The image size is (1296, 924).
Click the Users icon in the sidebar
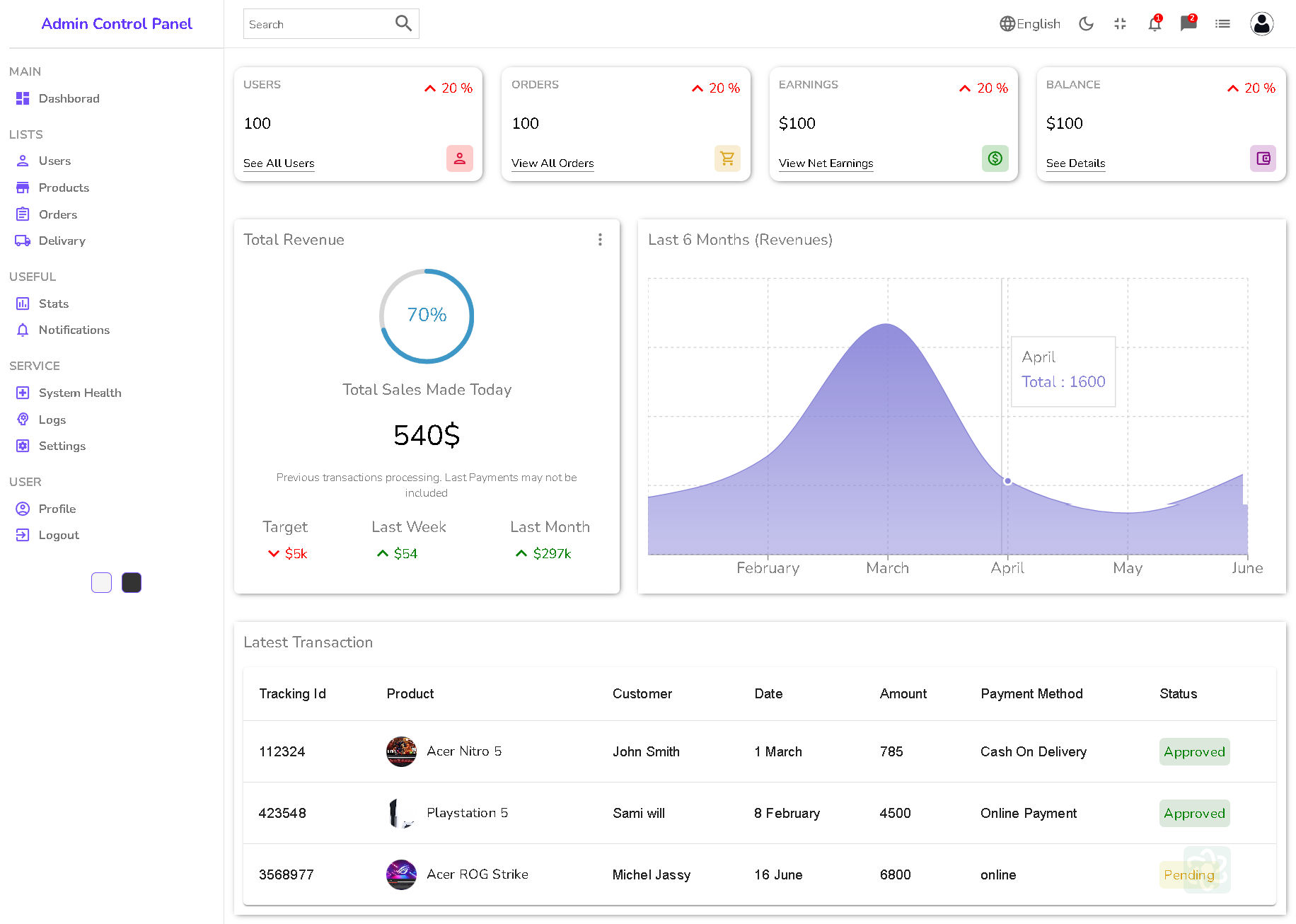(23, 161)
